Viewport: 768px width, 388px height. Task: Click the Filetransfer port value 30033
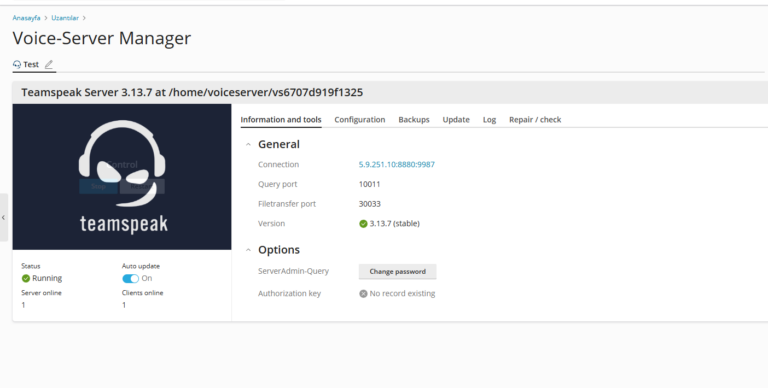(x=370, y=204)
